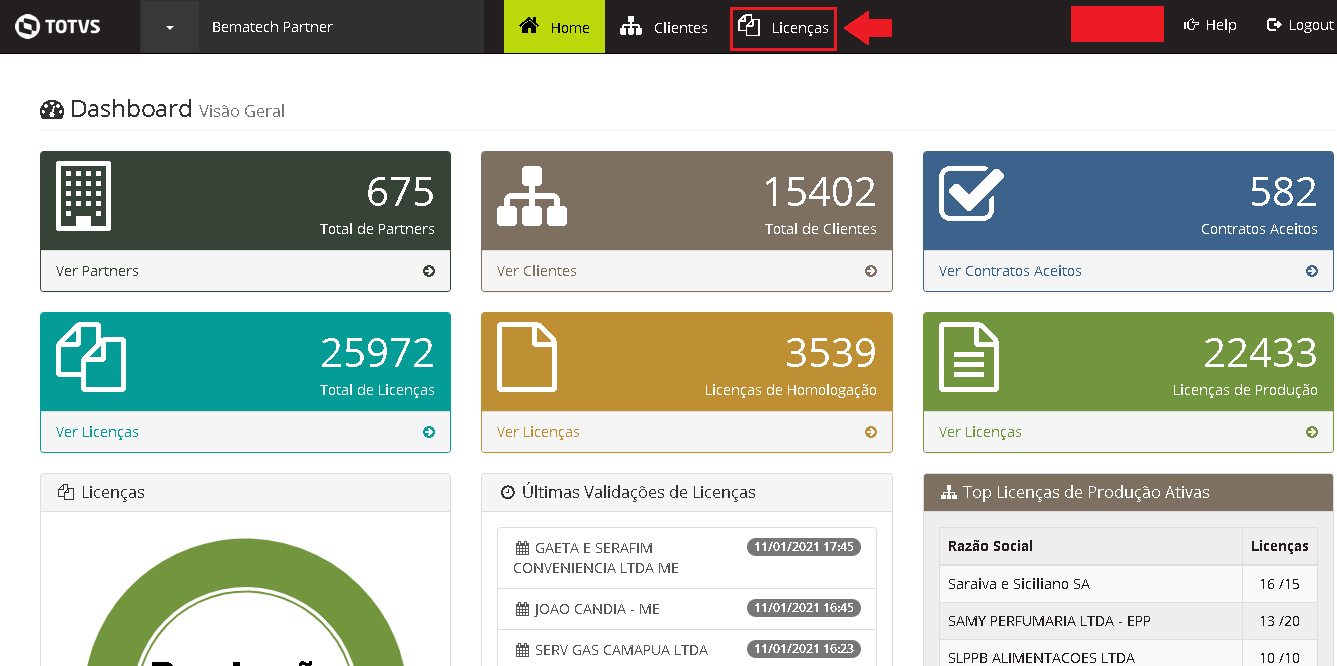This screenshot has height=666, width=1337.
Task: Click the 11/01/2021 16:45 timestamp badge
Action: [804, 607]
